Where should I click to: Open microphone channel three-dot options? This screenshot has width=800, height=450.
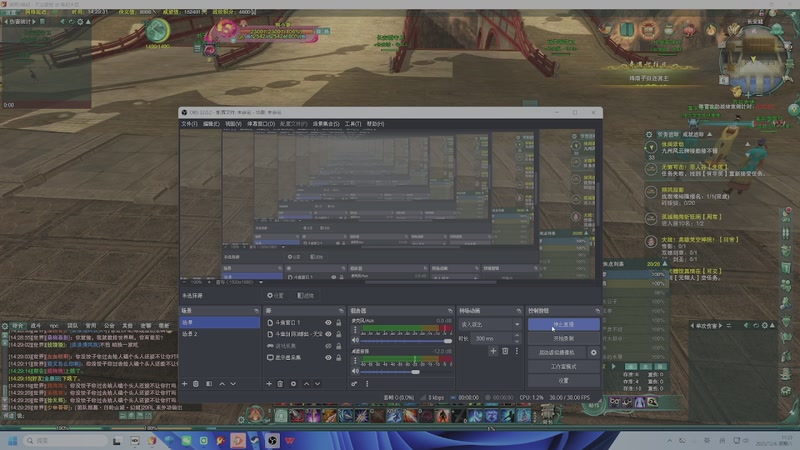pyautogui.click(x=355, y=331)
